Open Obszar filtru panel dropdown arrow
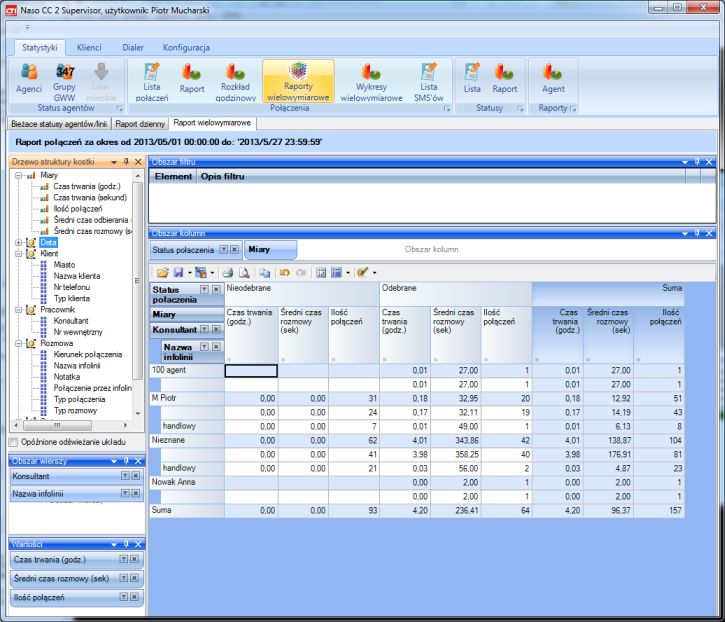 [685, 162]
